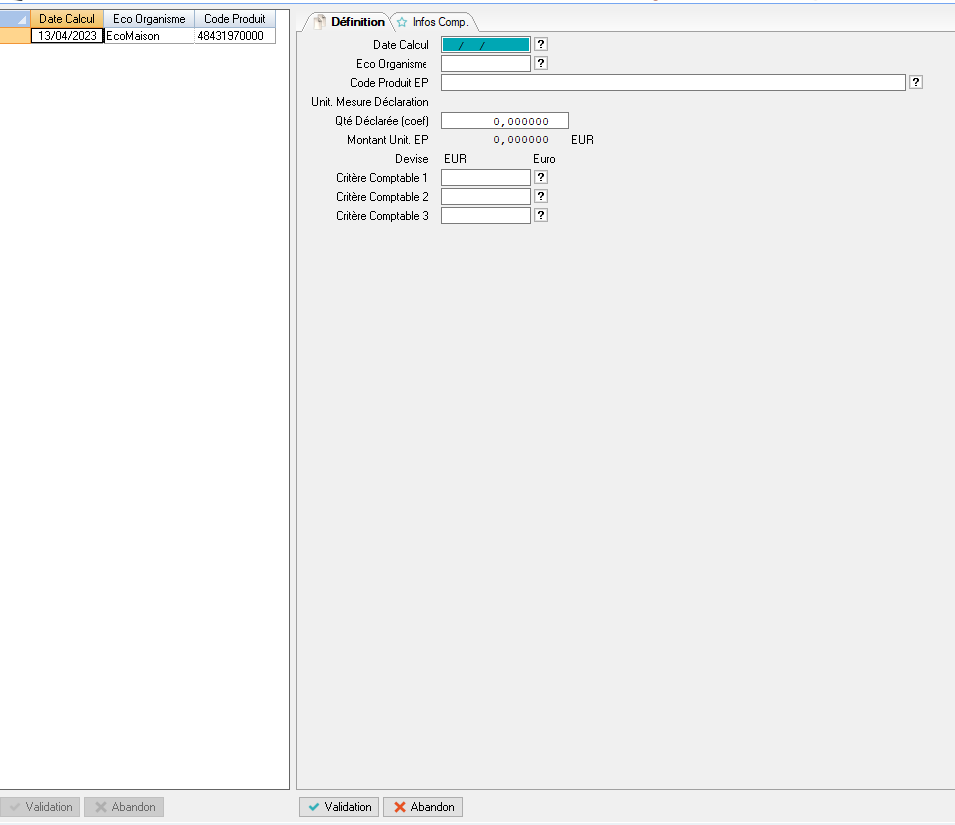
Task: Select the 13/04/2023 date cell
Action: pos(67,36)
